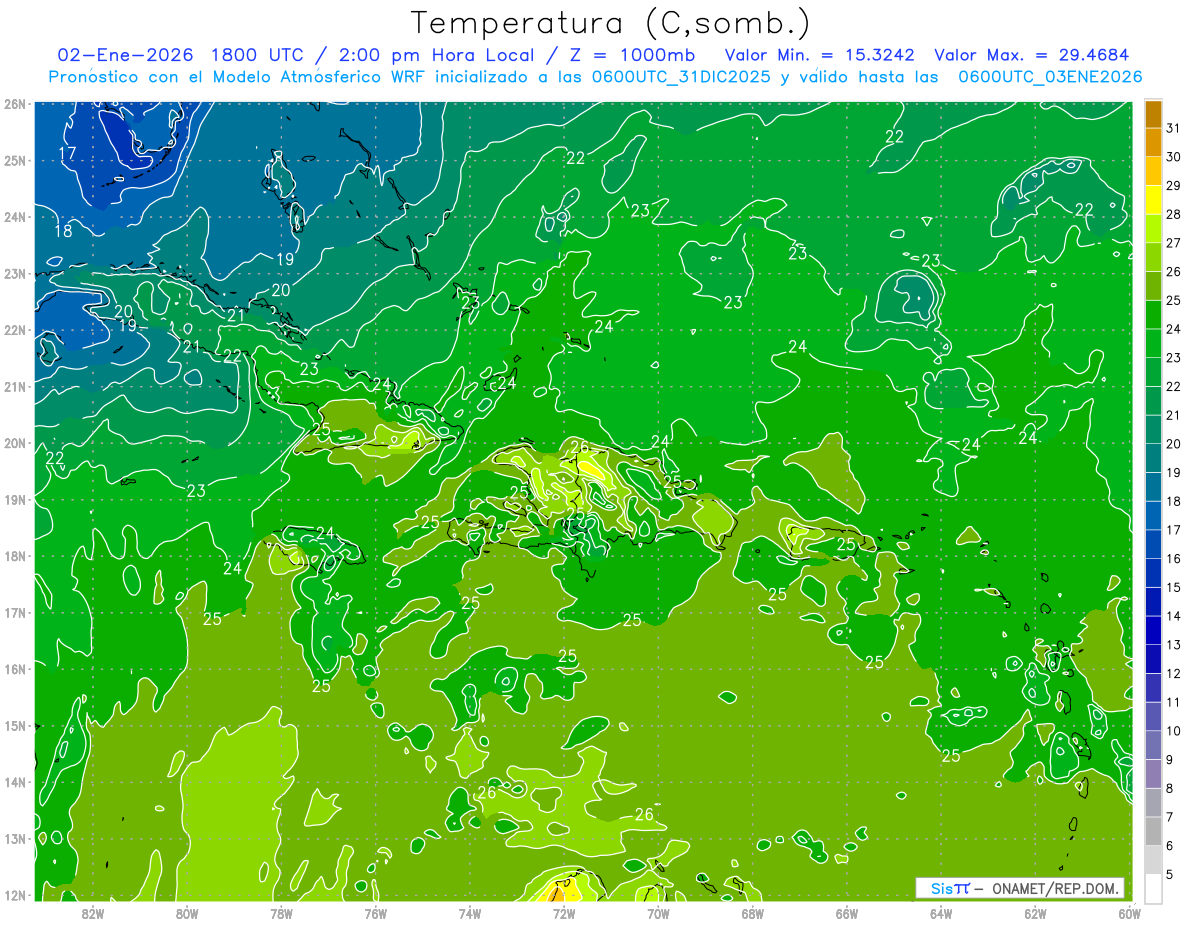Select the 'Z = 1000mb' level text
Image resolution: width=1200 pixels, height=927 pixels.
[x=632, y=55]
